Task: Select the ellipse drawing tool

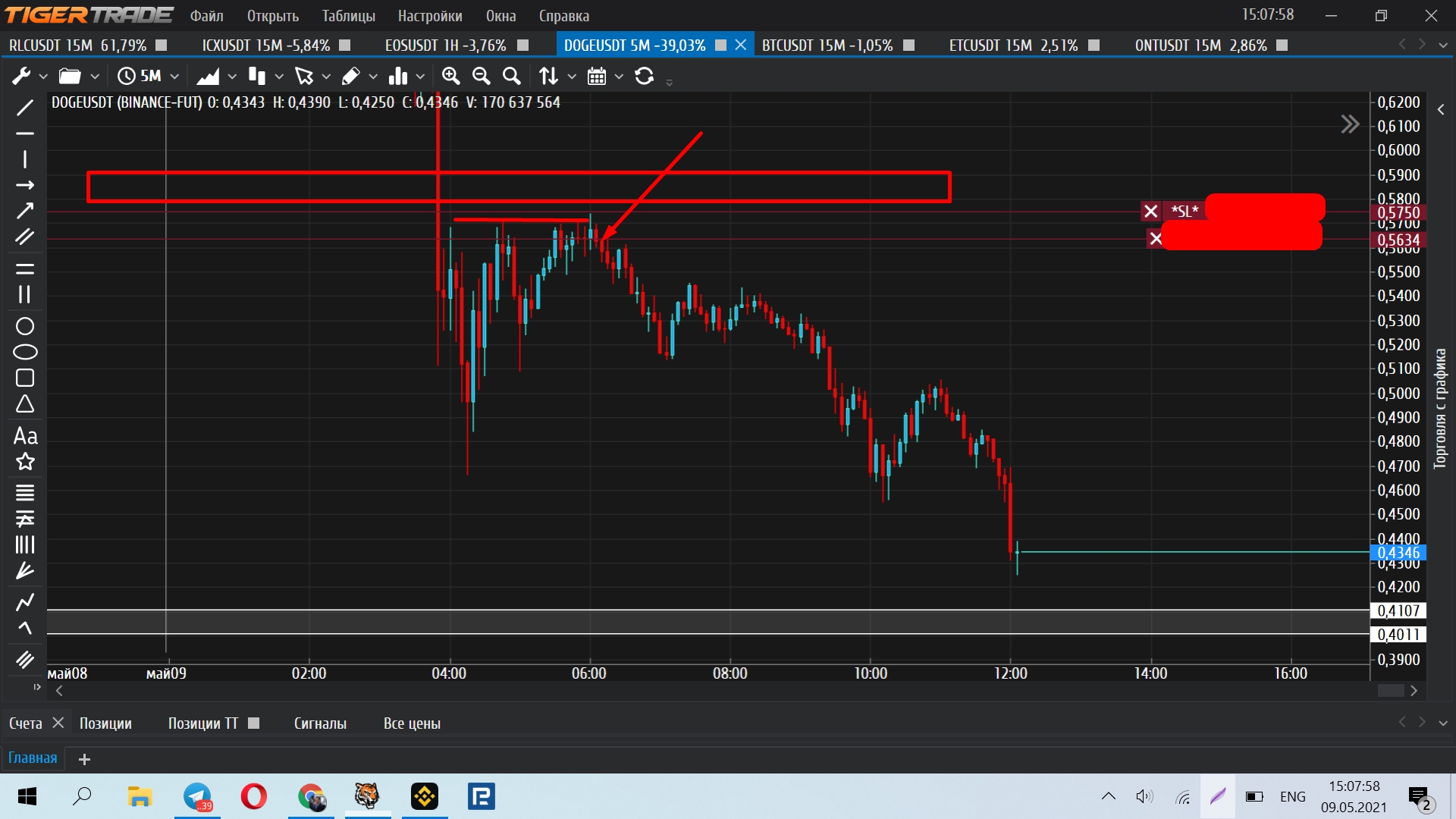Action: pyautogui.click(x=25, y=352)
